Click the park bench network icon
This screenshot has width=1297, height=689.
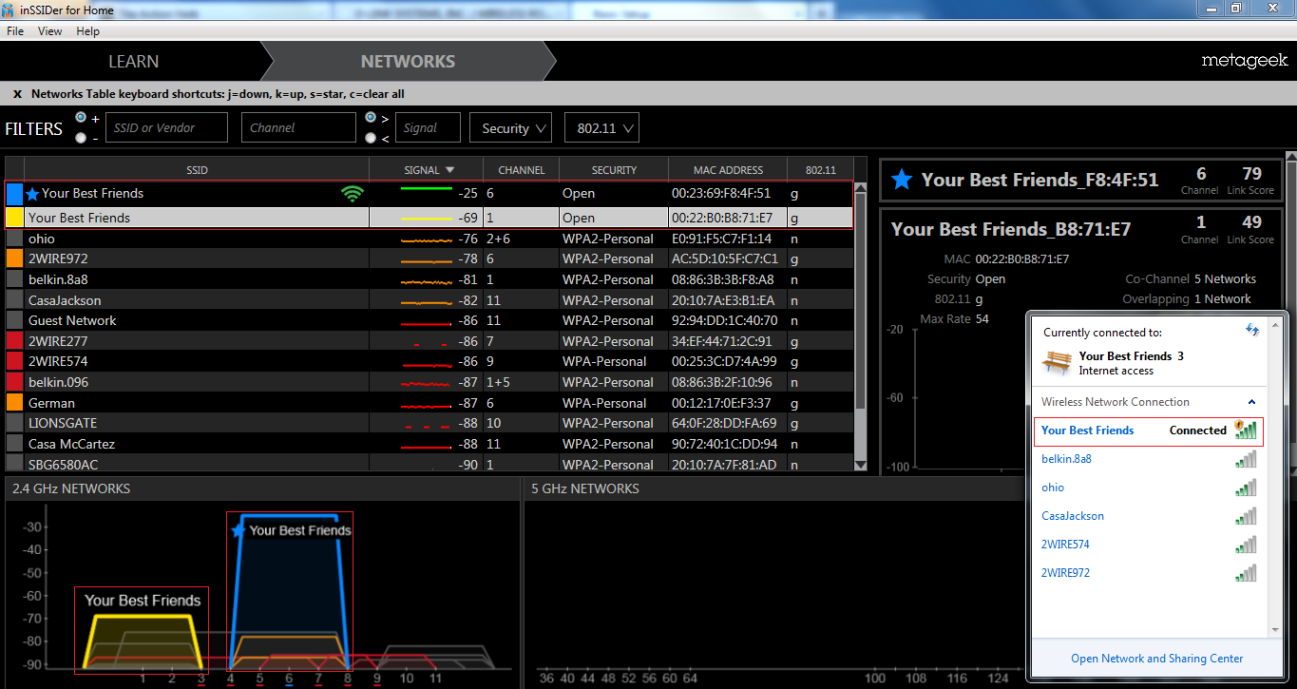click(1056, 362)
